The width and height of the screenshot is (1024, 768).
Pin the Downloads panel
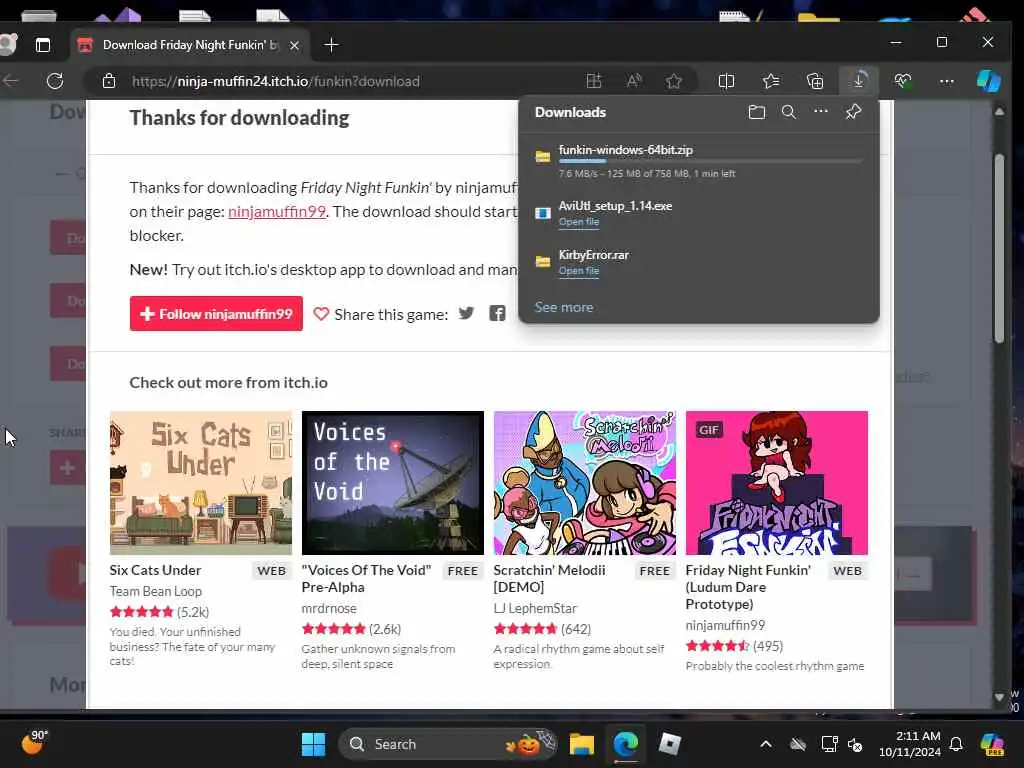click(854, 112)
